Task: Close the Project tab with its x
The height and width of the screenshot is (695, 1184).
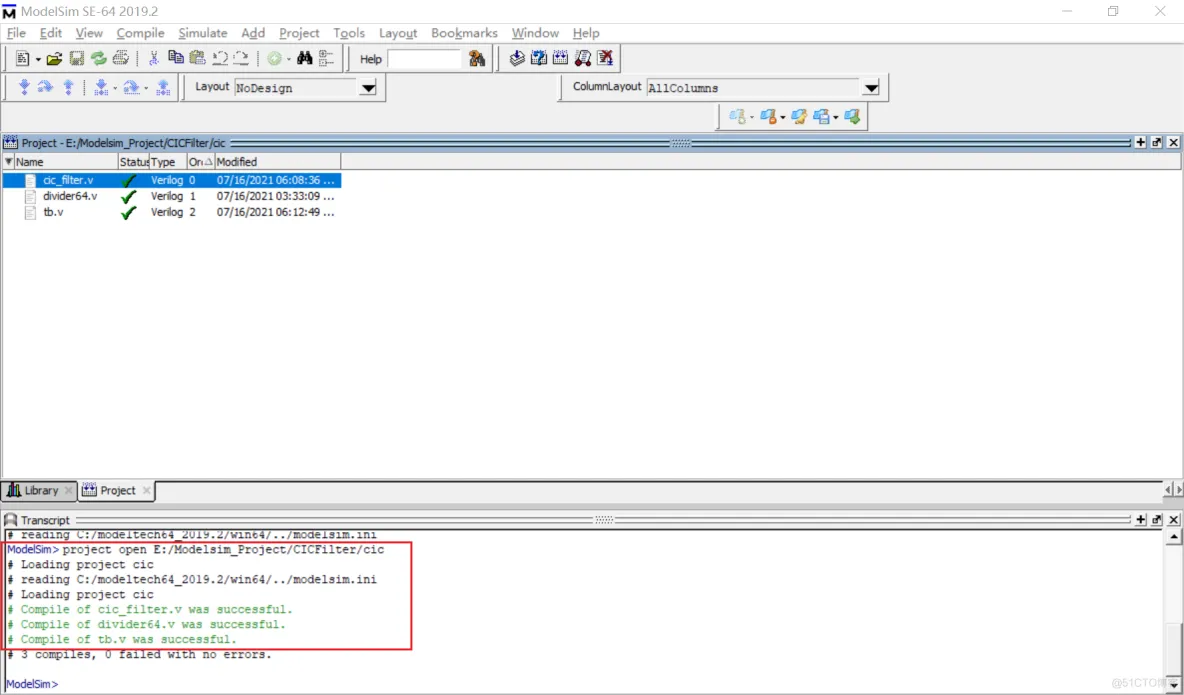Action: click(146, 490)
